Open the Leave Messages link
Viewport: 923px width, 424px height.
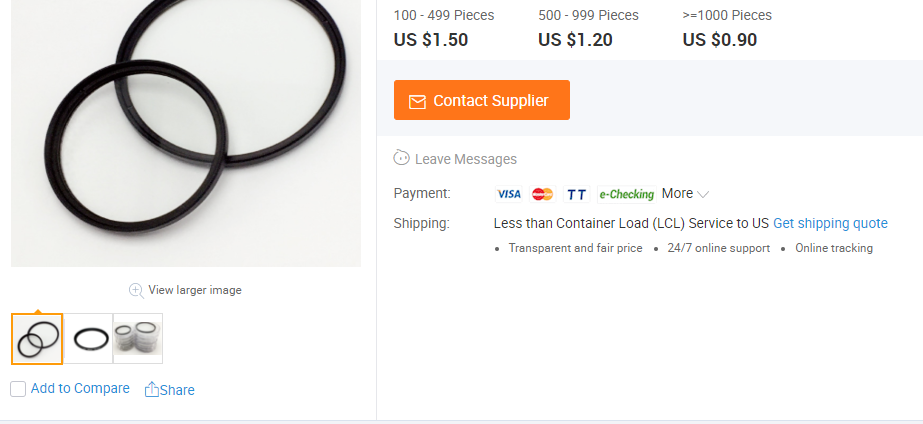pos(466,159)
